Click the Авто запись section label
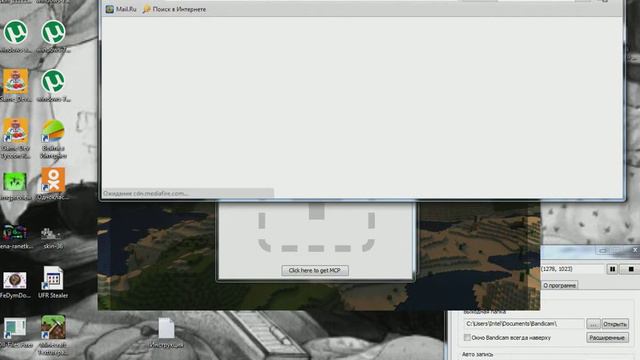This screenshot has width=640, height=360. click(477, 354)
